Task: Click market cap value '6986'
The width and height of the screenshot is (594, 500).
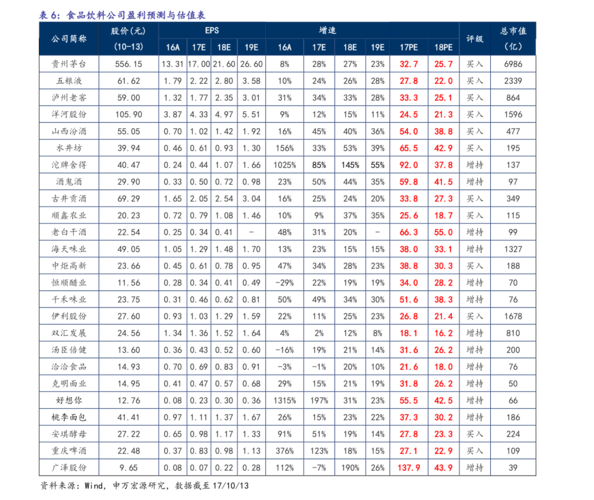Action: point(513,64)
